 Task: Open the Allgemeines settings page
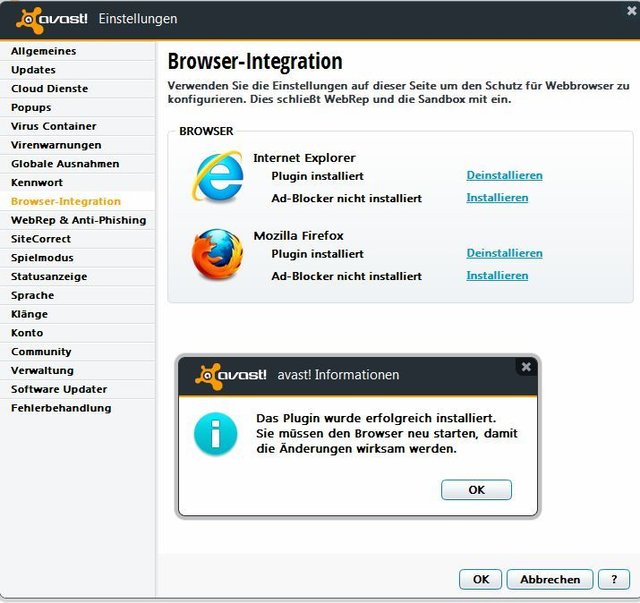pos(78,51)
